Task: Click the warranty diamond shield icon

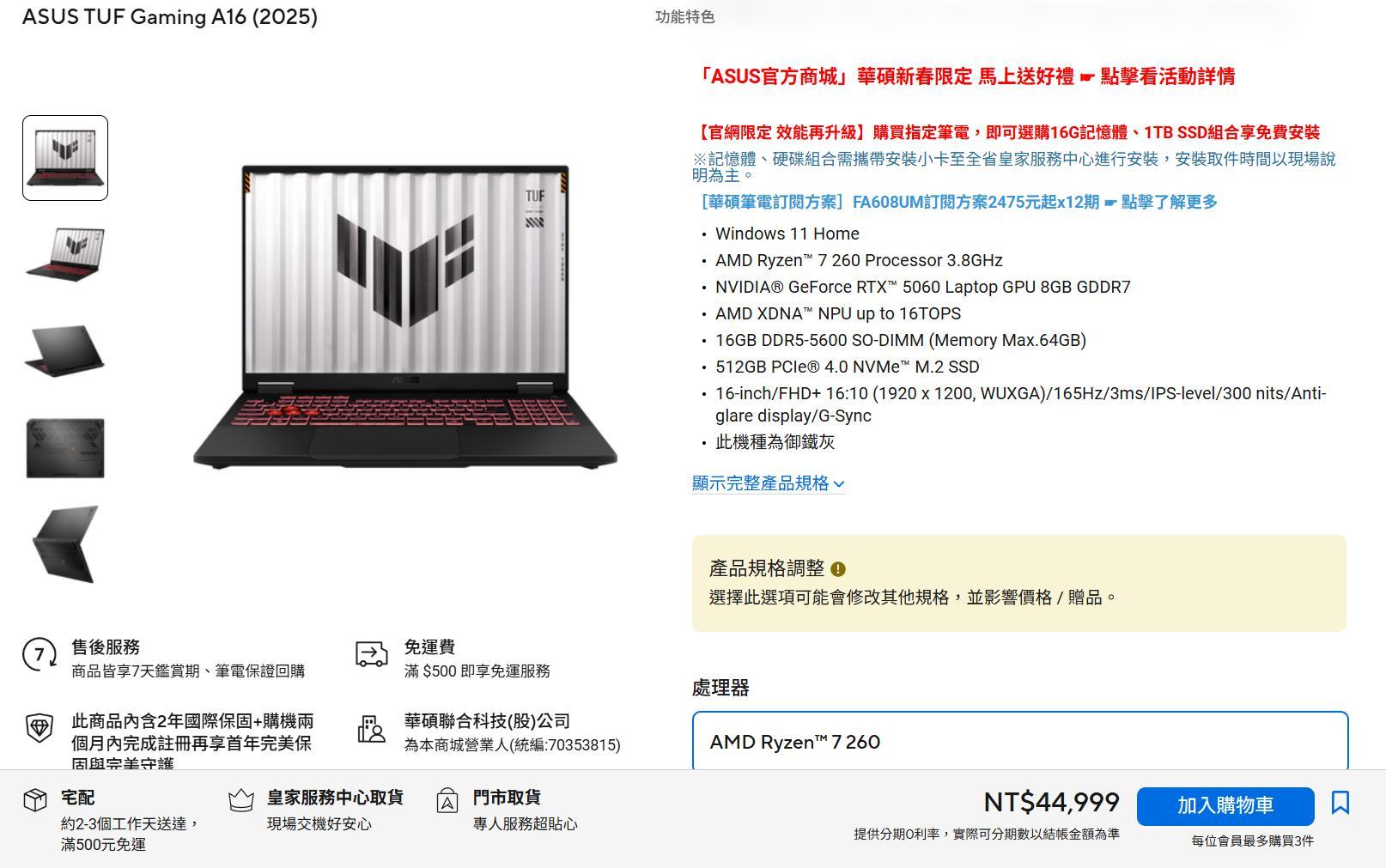Action: [x=40, y=729]
